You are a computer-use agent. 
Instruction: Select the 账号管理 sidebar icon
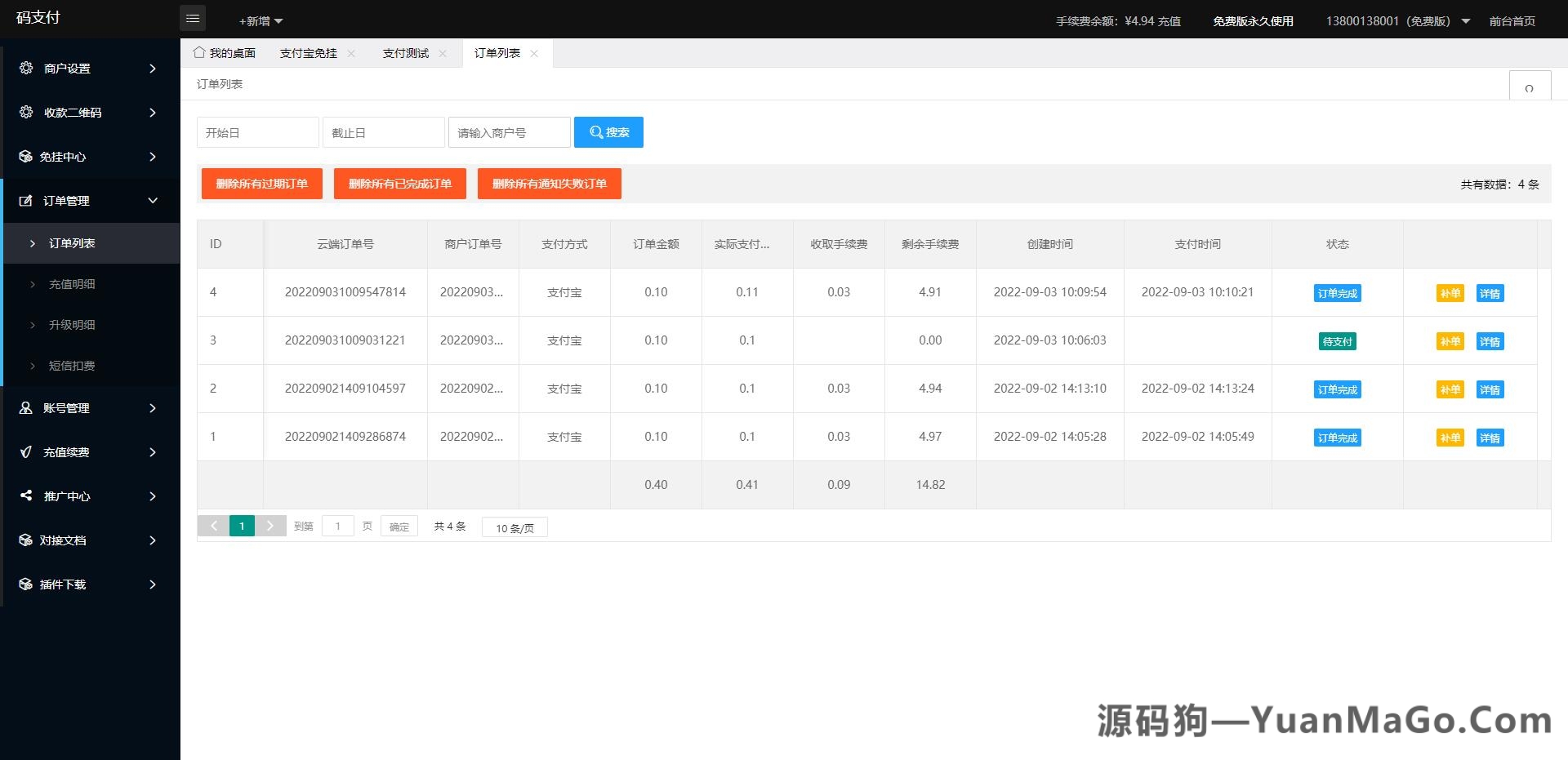click(x=25, y=408)
